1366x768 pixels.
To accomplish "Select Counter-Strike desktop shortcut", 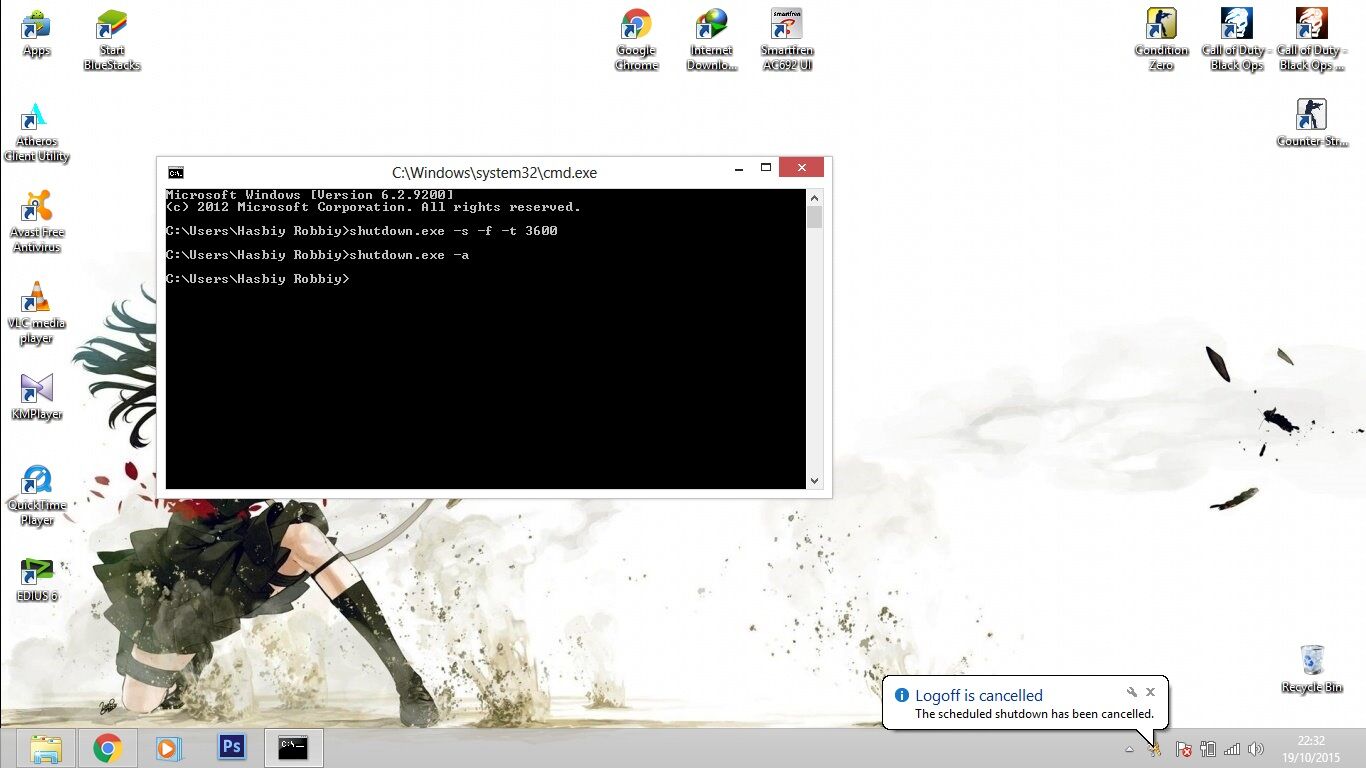I will 1311,123.
